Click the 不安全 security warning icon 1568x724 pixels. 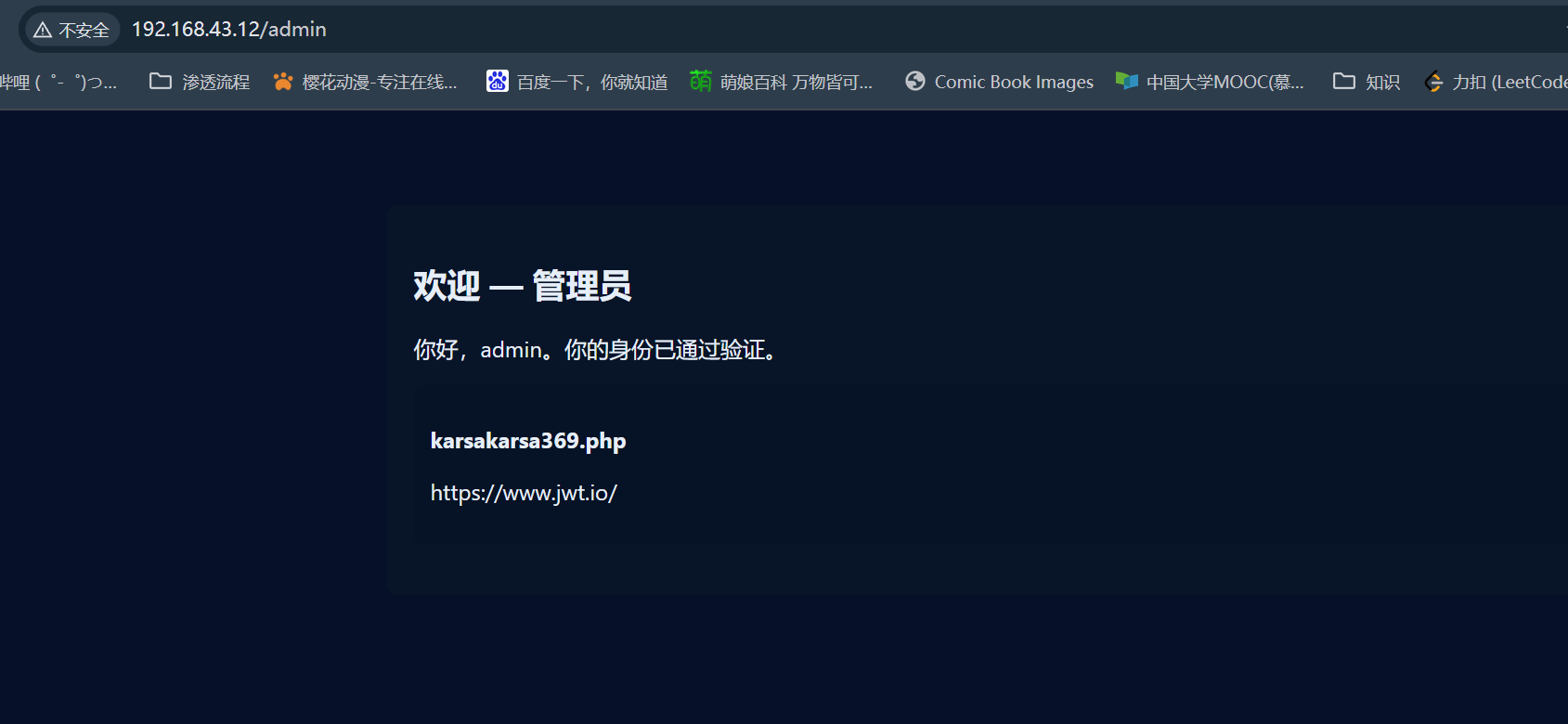pyautogui.click(x=43, y=31)
